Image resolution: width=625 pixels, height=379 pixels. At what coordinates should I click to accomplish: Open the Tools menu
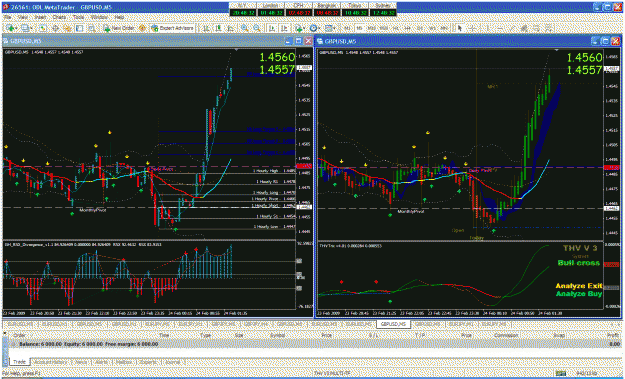78,18
